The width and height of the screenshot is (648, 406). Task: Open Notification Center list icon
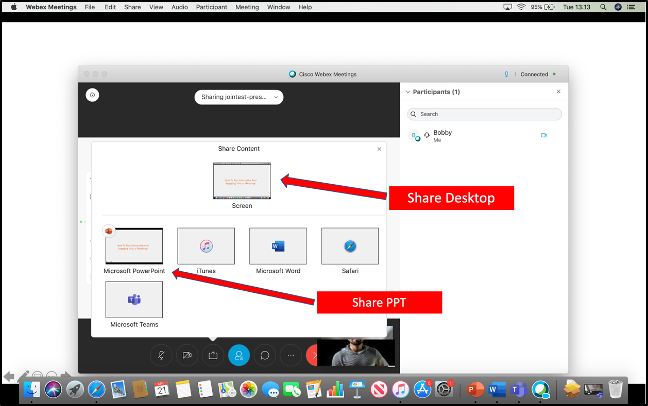(631, 7)
